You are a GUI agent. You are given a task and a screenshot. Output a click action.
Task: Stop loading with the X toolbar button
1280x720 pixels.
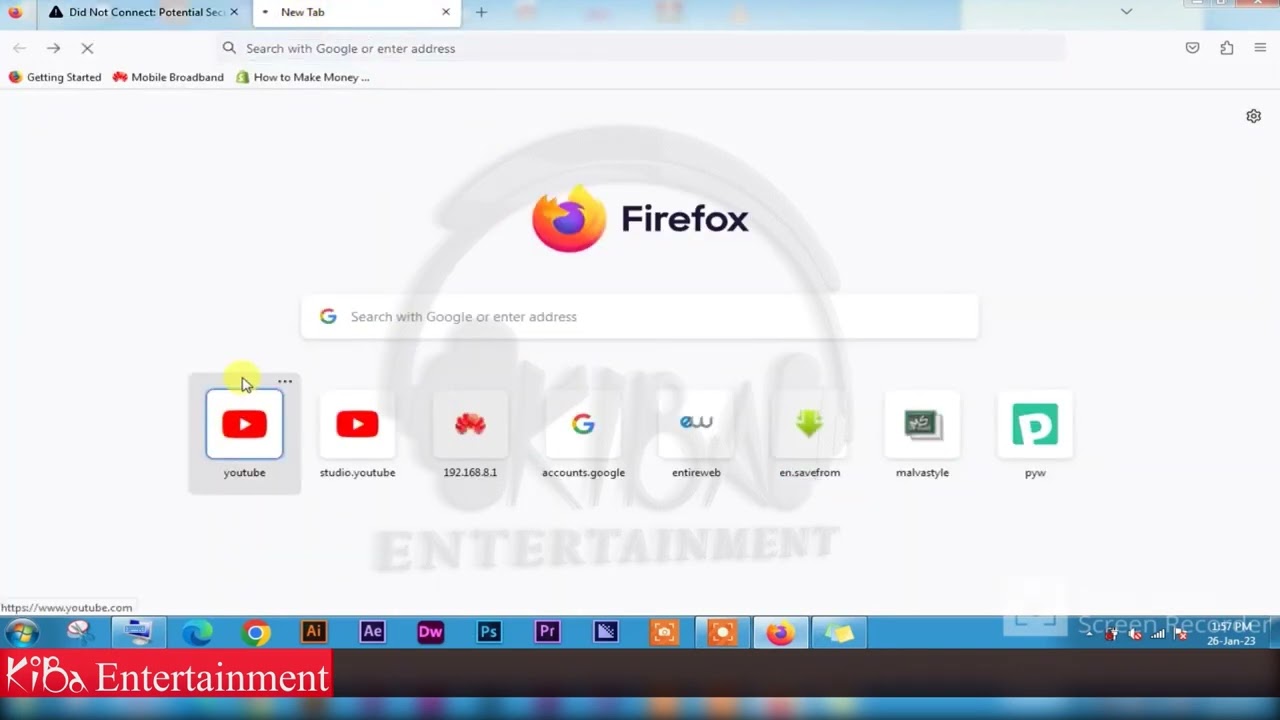(x=87, y=48)
